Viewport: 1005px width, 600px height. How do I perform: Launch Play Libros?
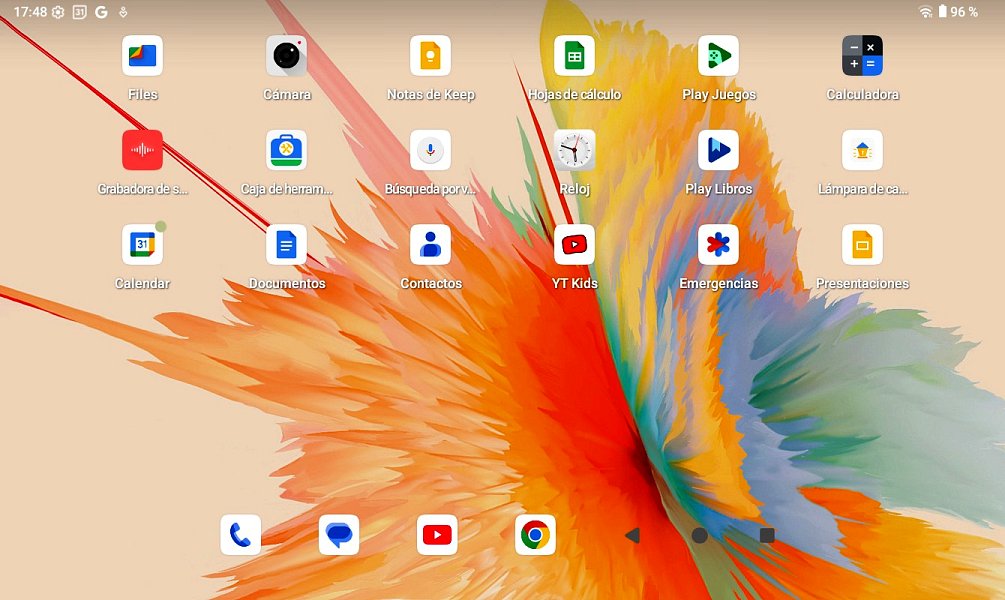coord(718,150)
